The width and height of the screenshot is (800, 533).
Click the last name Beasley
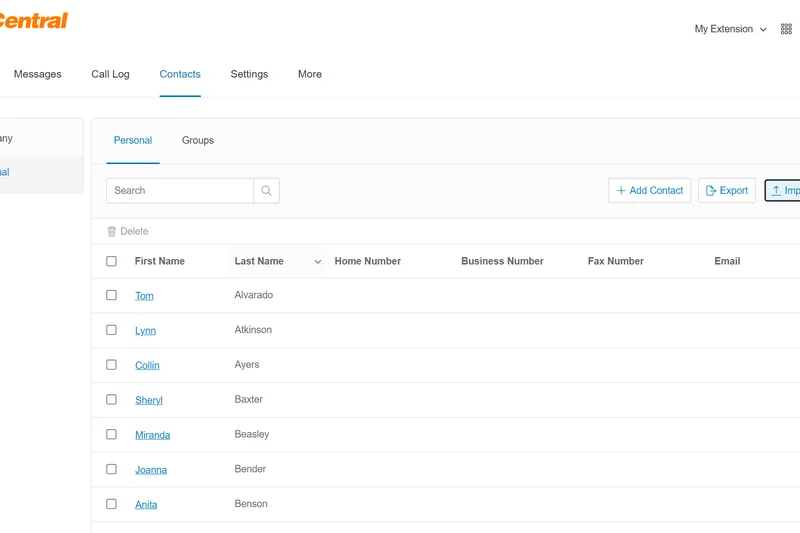[x=252, y=434]
